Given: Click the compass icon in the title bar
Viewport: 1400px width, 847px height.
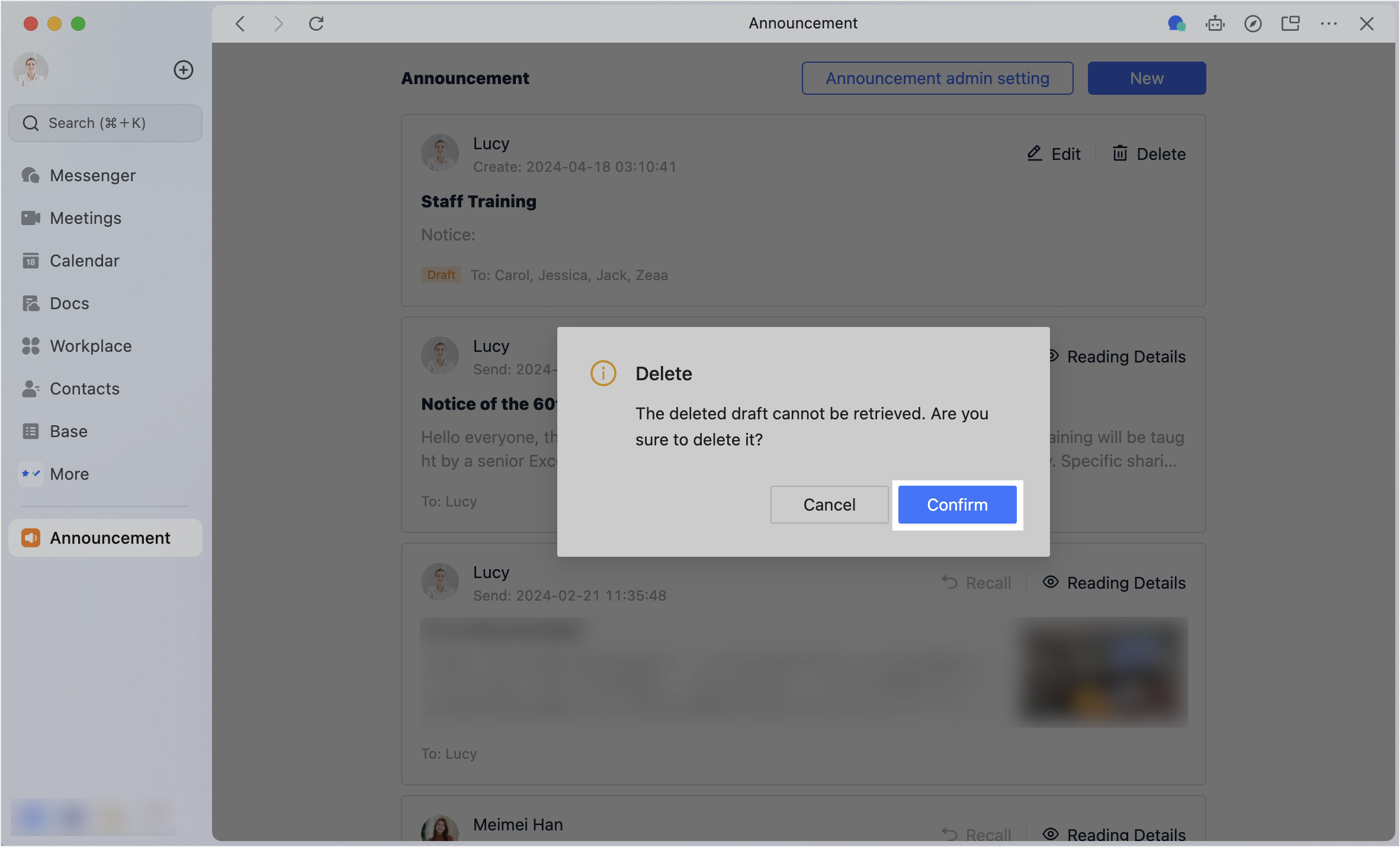Looking at the screenshot, I should (x=1253, y=24).
